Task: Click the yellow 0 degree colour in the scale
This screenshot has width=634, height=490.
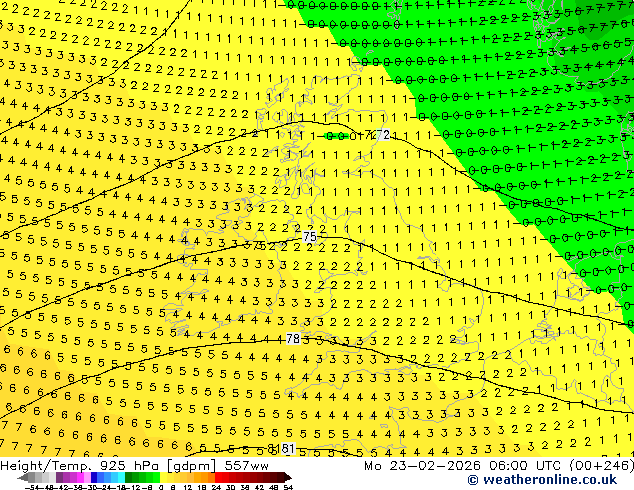Action: click(x=163, y=477)
